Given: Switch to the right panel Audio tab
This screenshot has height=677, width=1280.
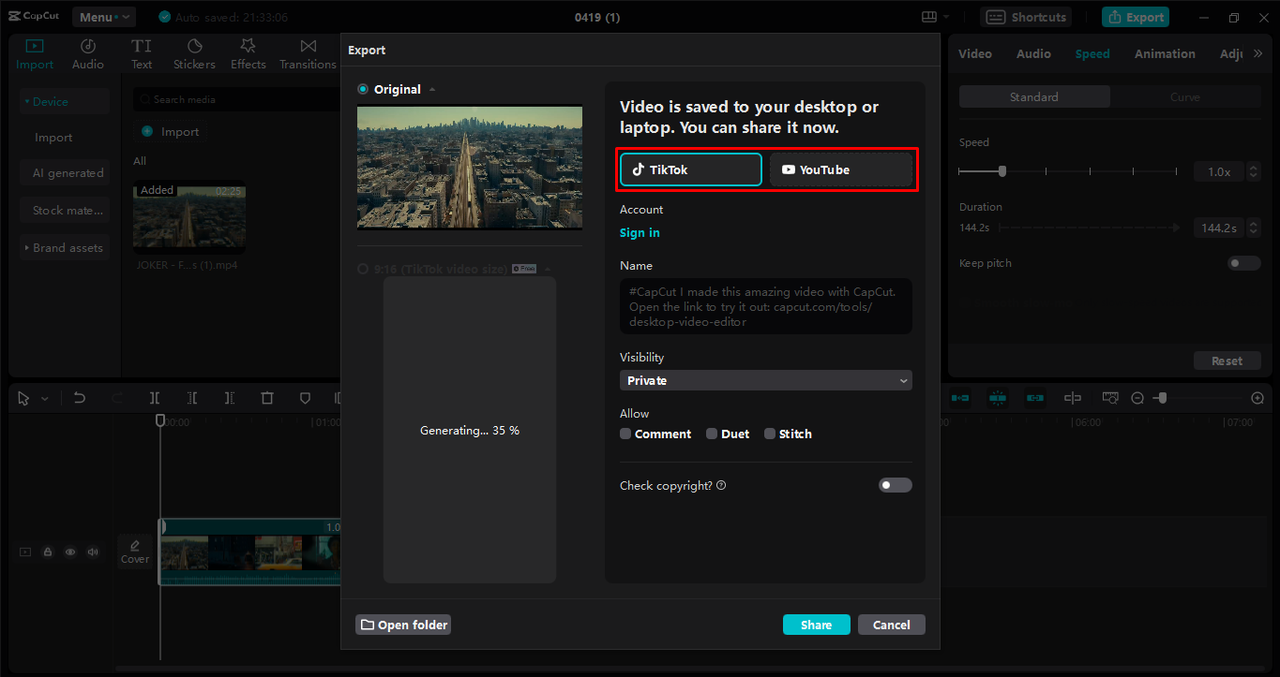Looking at the screenshot, I should [x=1033, y=54].
